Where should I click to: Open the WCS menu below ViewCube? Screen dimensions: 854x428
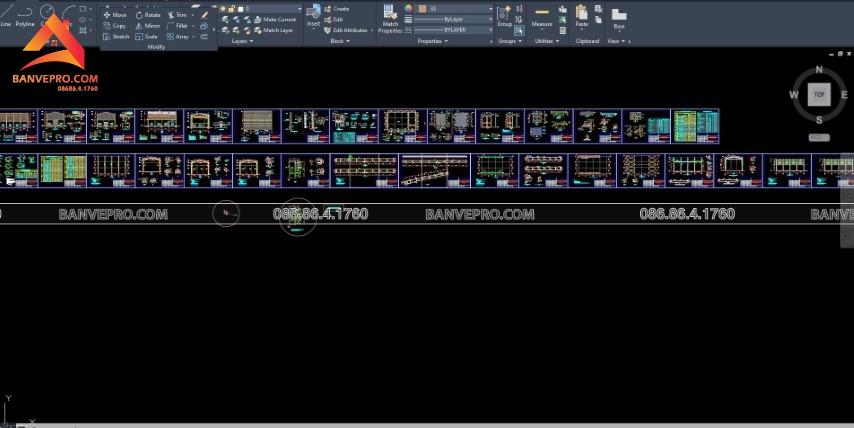click(x=819, y=137)
